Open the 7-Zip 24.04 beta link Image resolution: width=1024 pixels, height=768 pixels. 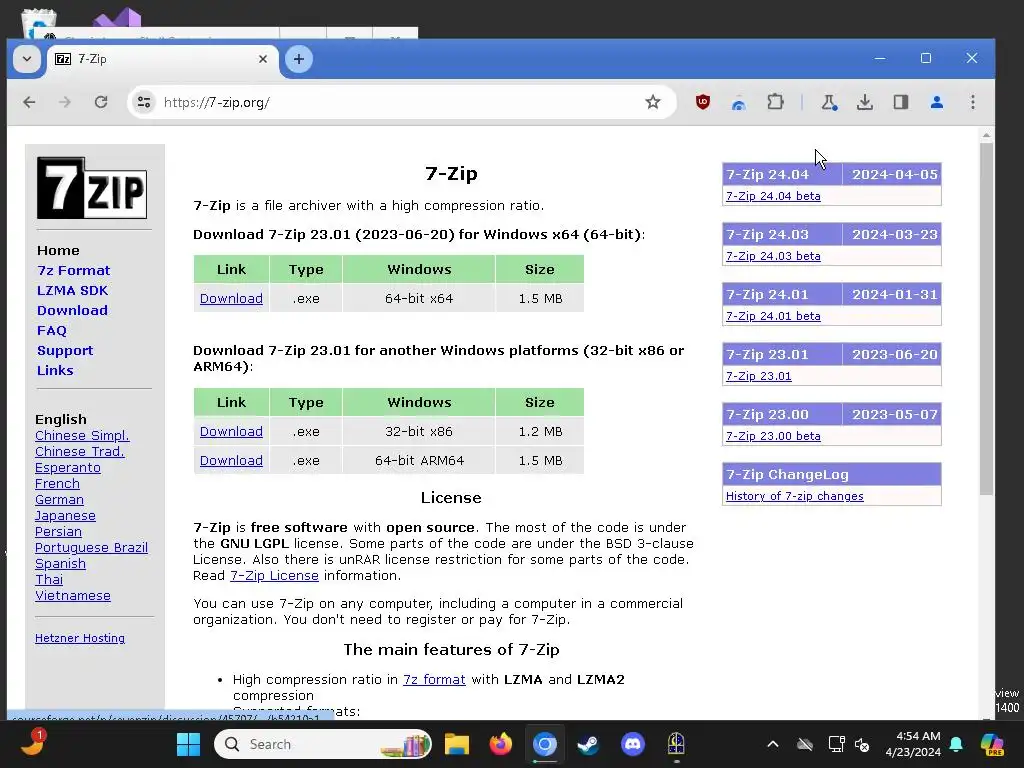773,196
